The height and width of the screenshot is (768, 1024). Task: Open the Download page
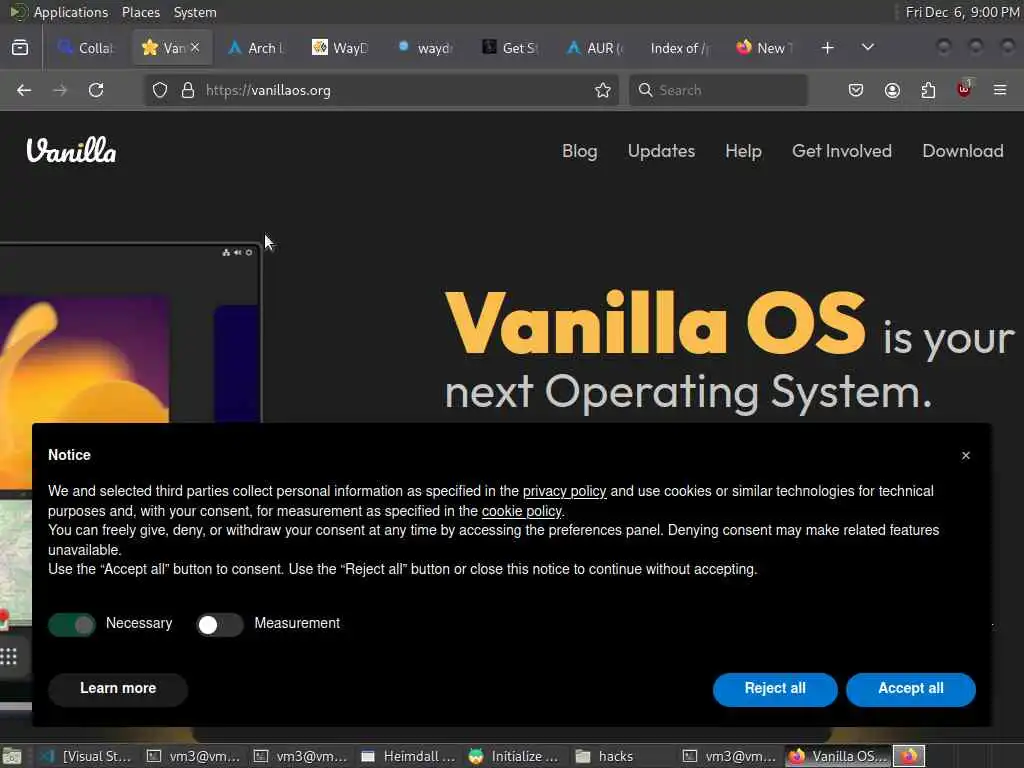963,151
